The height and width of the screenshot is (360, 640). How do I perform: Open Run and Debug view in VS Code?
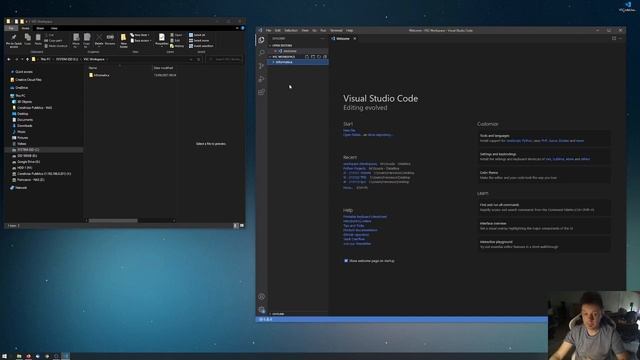262,79
